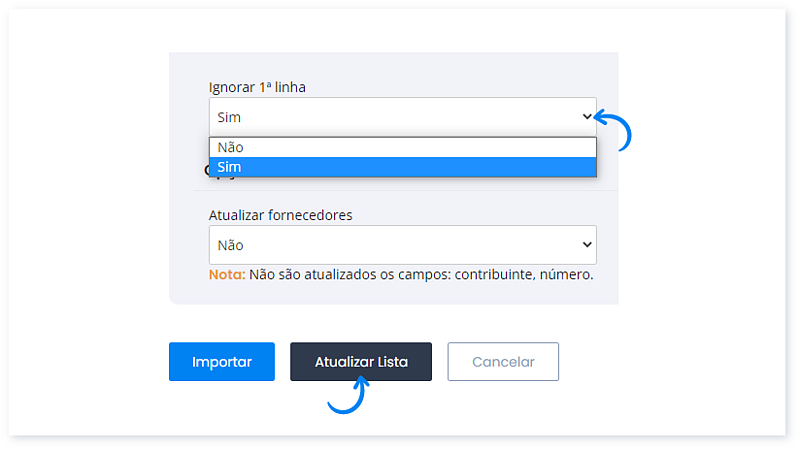The width and height of the screenshot is (800, 450).
Task: Collapse the Ignorar 1ª linha select box
Action: tap(402, 117)
